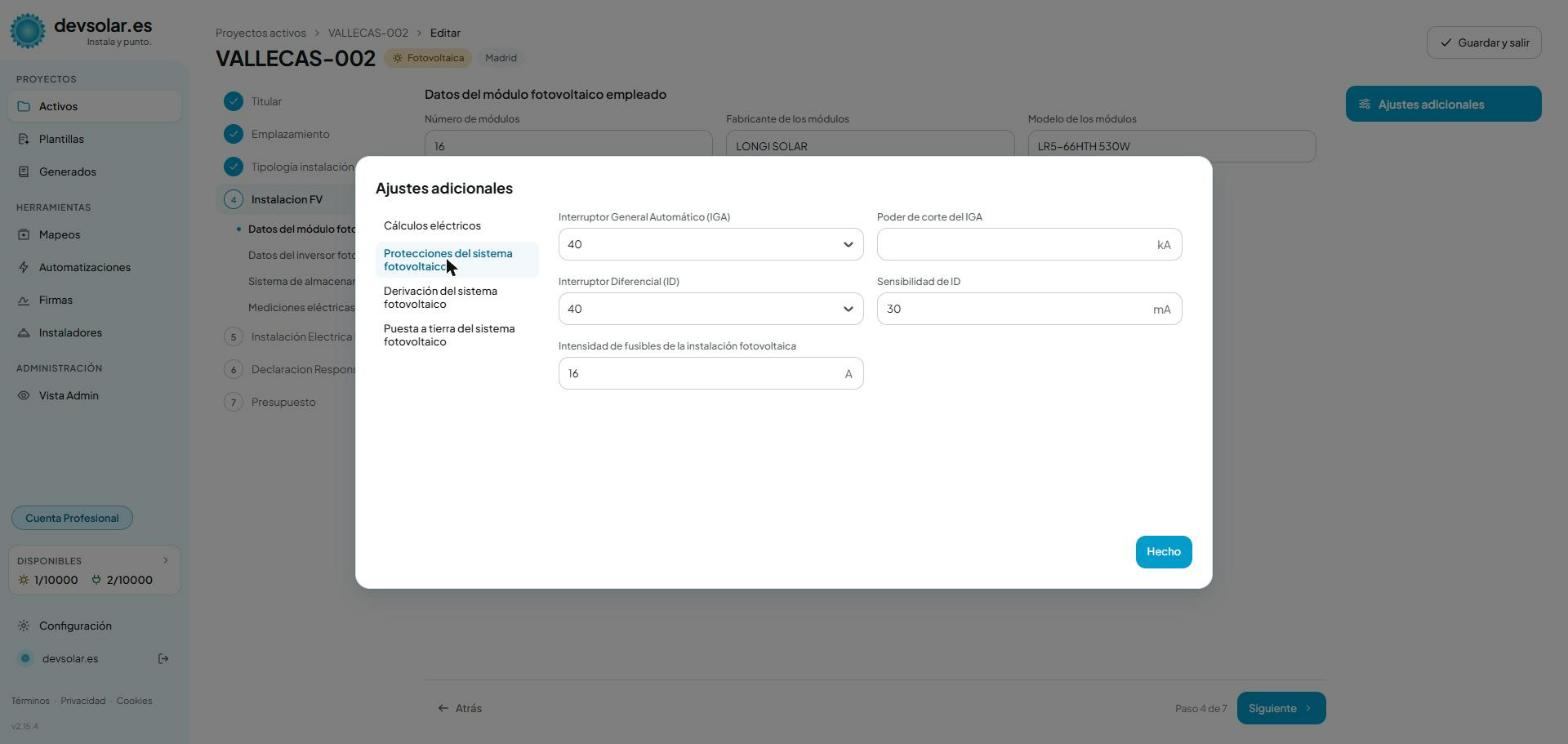Open the Cookies link
Viewport: 1568px width, 744px height.
click(134, 701)
